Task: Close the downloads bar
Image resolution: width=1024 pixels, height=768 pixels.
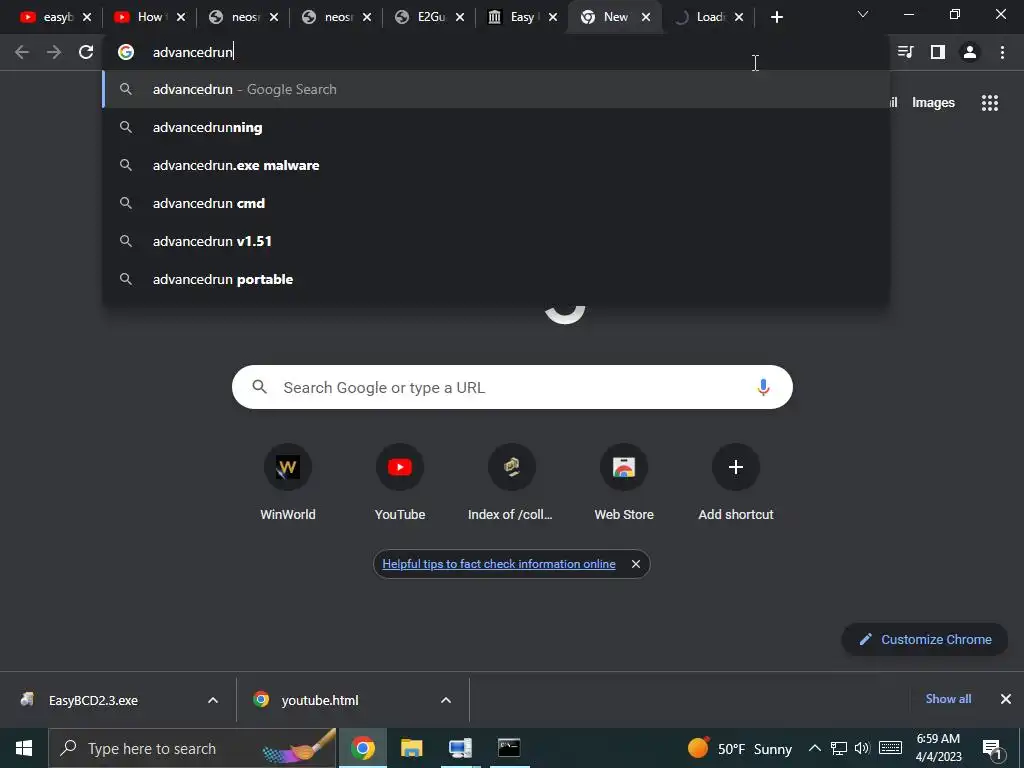Action: pos(1006,699)
